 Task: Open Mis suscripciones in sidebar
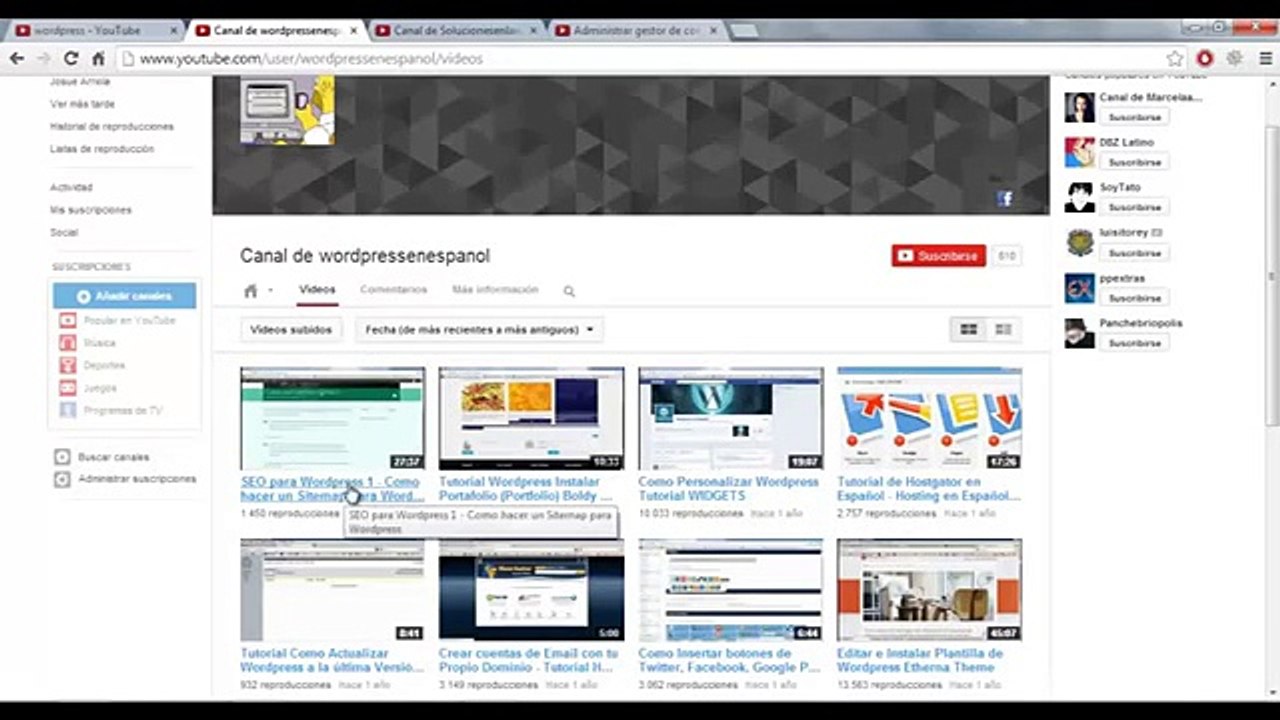pyautogui.click(x=91, y=210)
